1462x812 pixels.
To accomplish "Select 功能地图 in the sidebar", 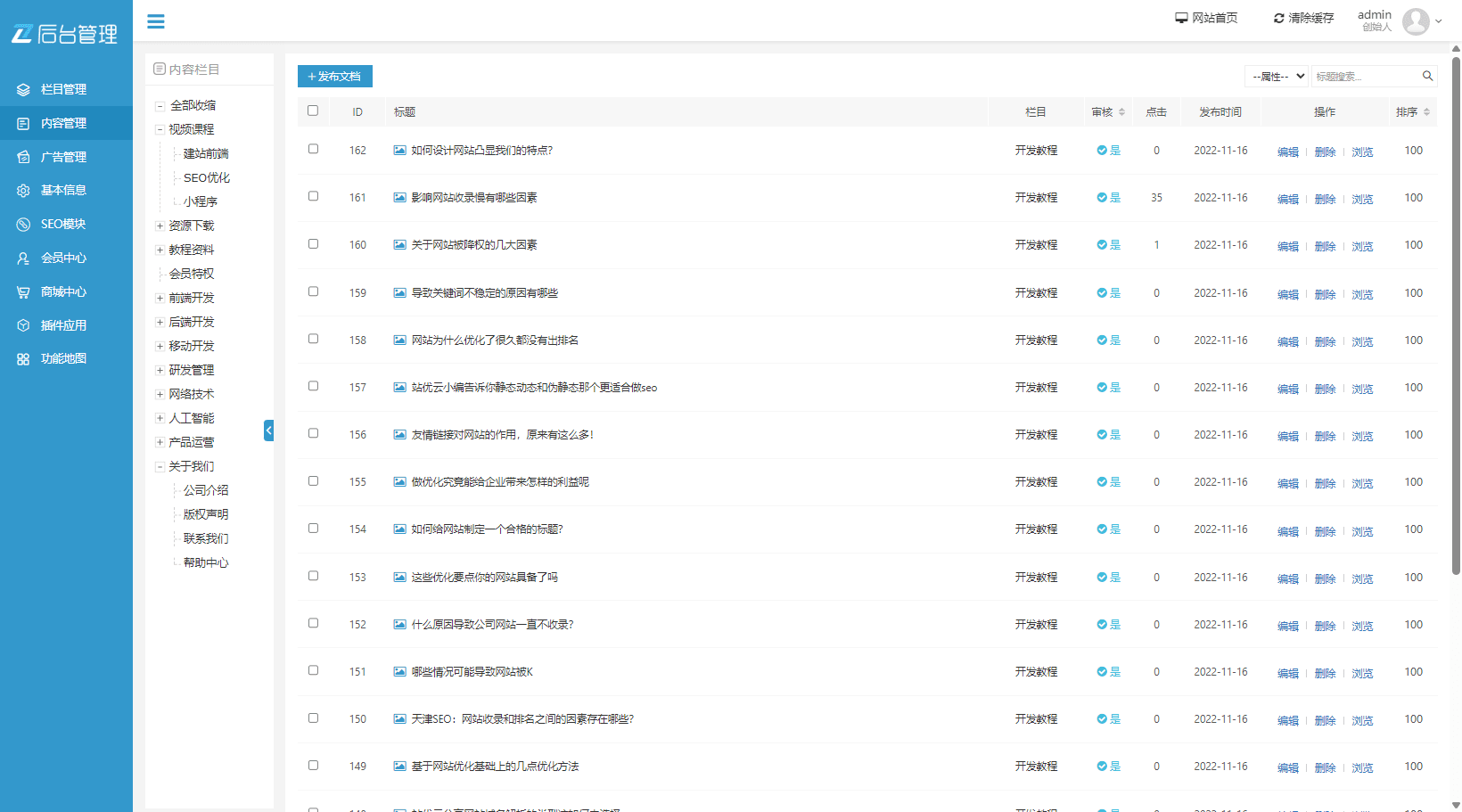I will tap(62, 358).
